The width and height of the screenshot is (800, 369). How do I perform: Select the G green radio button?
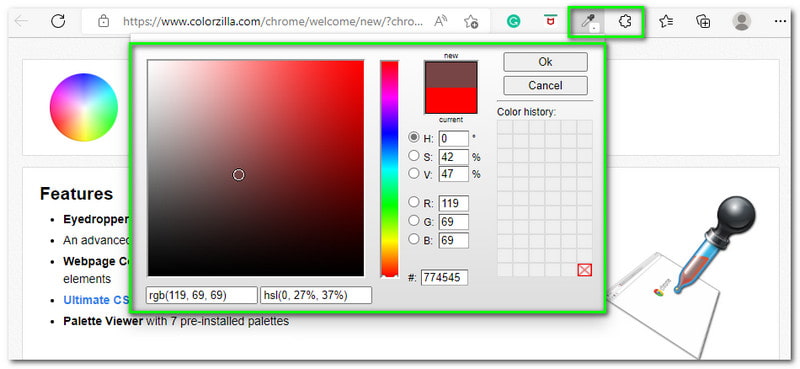pos(414,220)
